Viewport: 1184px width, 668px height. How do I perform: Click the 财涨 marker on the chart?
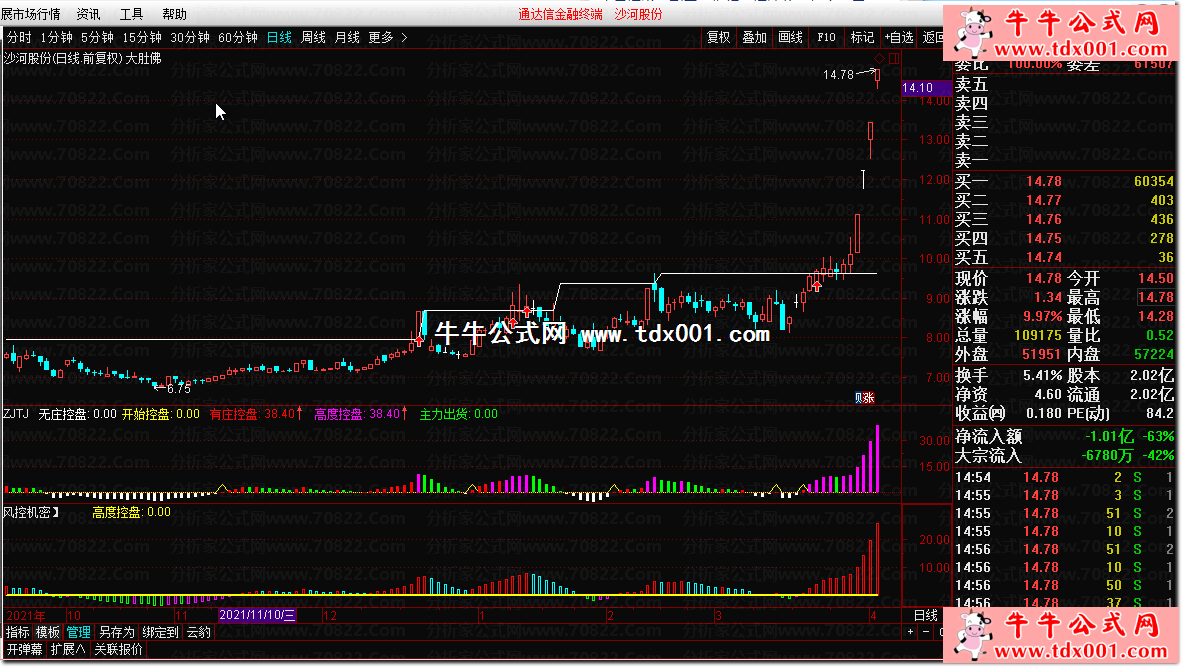(865, 398)
